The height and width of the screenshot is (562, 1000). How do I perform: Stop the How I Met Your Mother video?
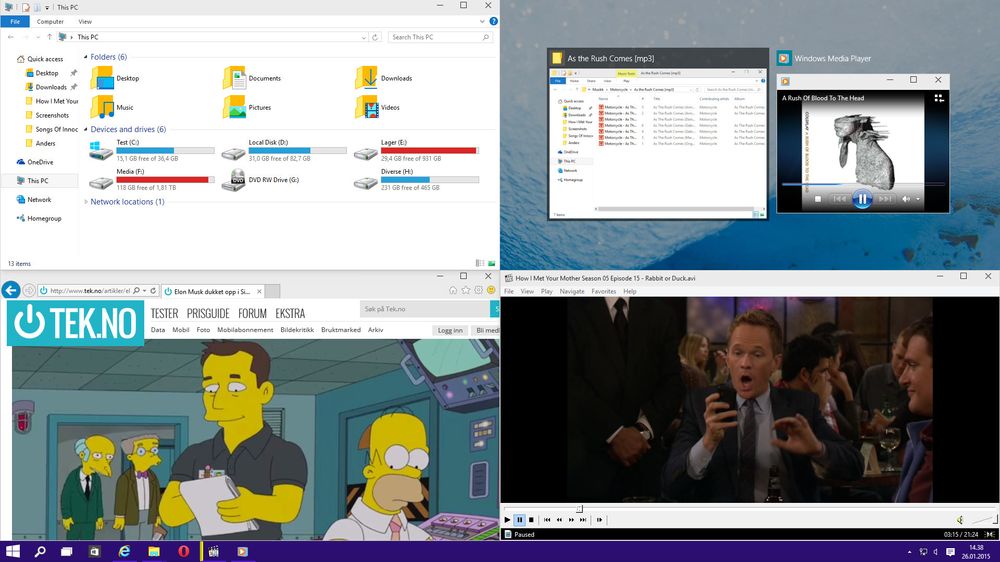click(x=531, y=520)
